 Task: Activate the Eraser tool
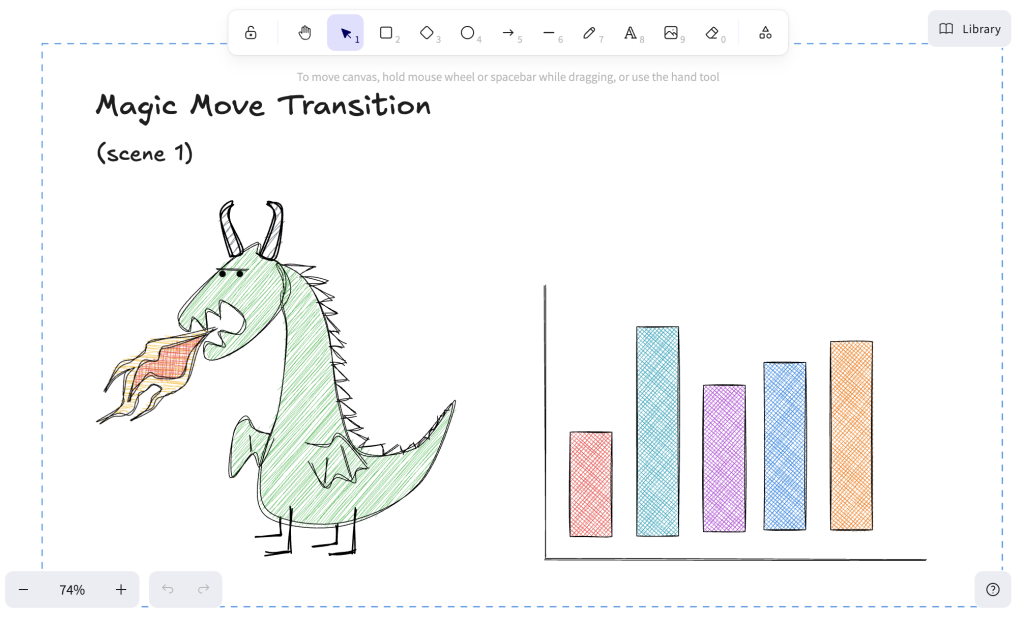tap(712, 32)
